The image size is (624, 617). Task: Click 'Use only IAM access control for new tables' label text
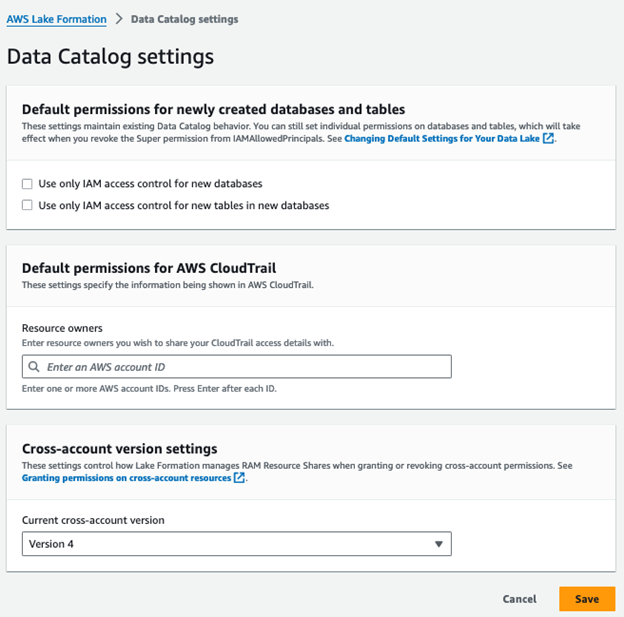[183, 205]
